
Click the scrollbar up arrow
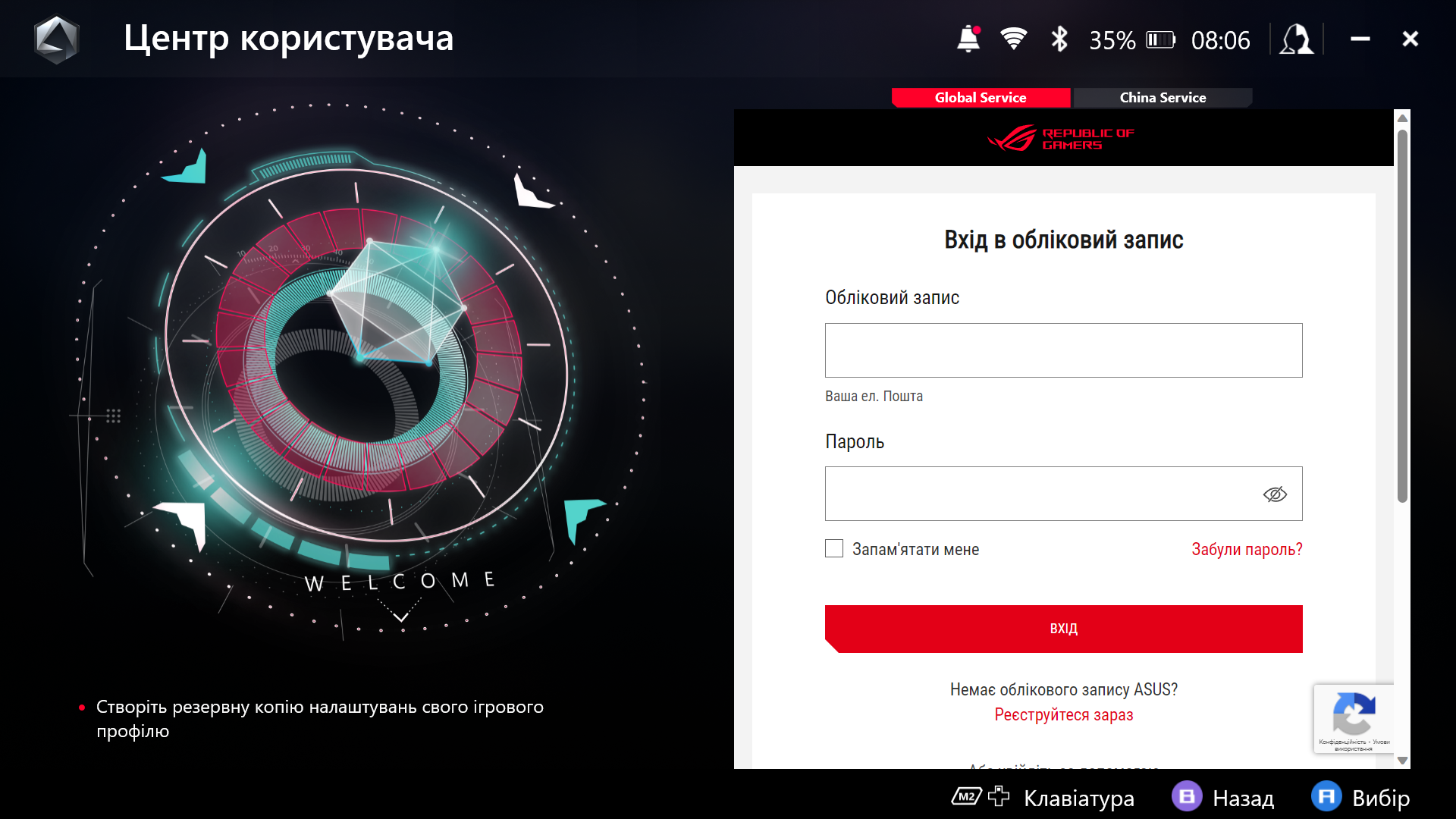click(x=1402, y=118)
